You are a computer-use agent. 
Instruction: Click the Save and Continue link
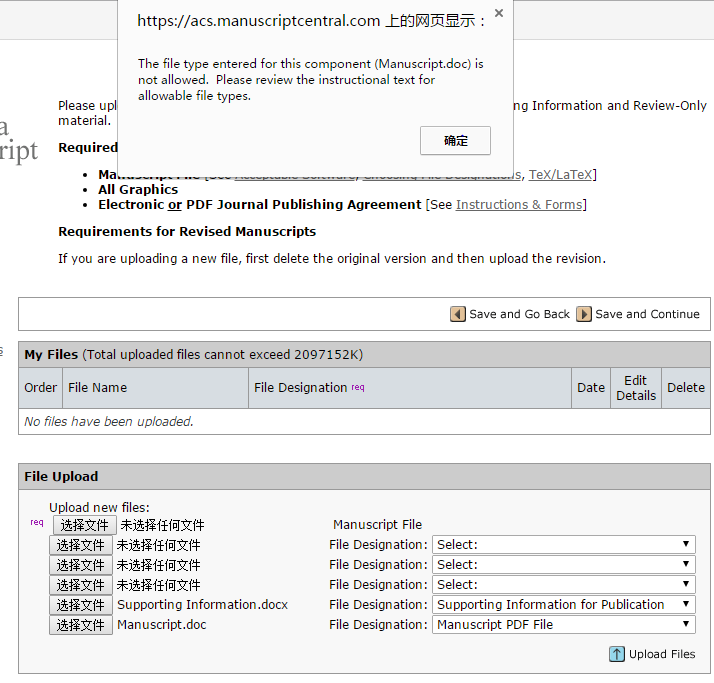click(647, 314)
